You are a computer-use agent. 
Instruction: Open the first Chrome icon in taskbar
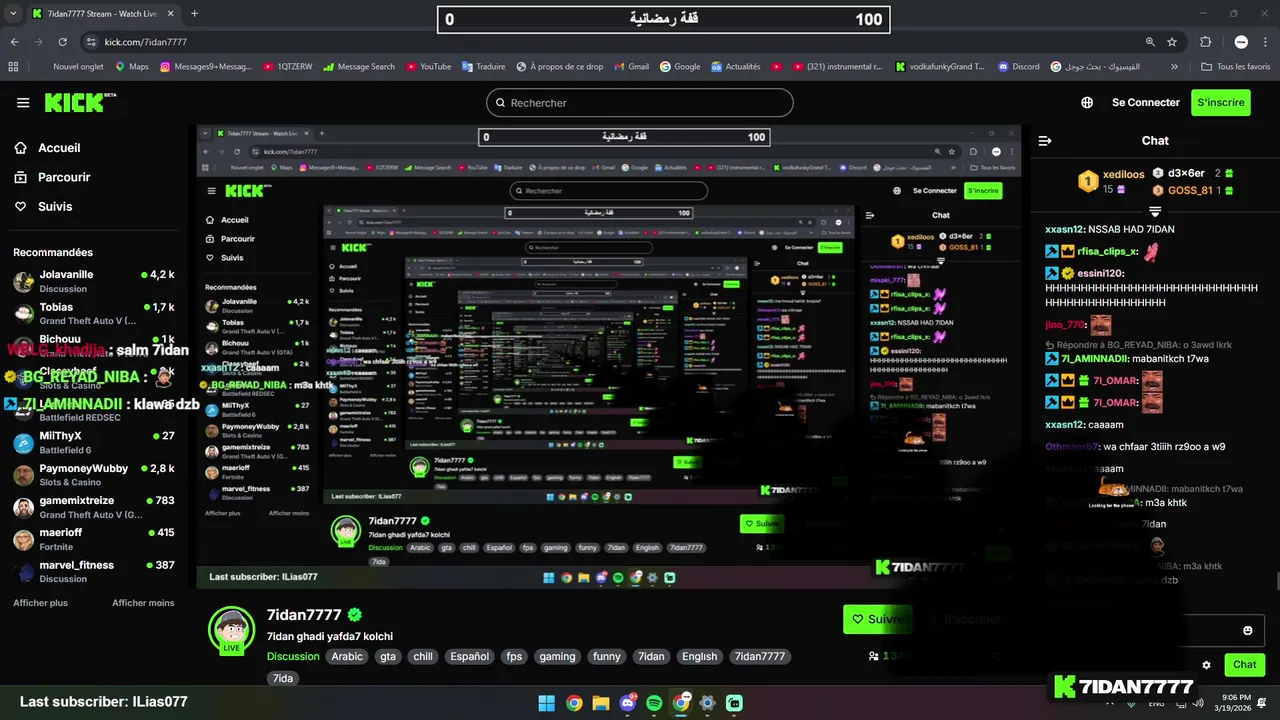click(x=574, y=703)
